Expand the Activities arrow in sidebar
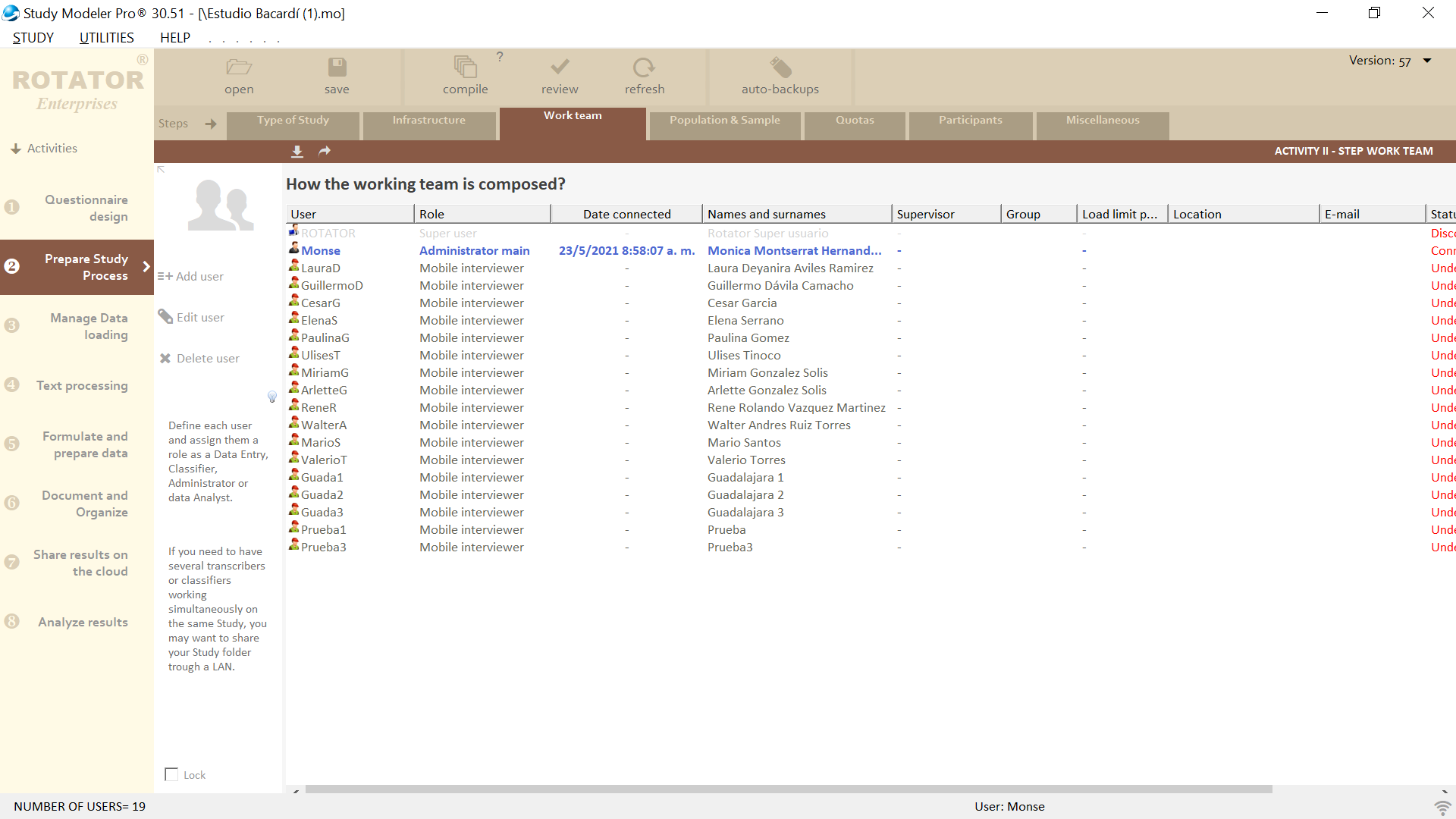This screenshot has width=1456, height=819. click(x=15, y=149)
